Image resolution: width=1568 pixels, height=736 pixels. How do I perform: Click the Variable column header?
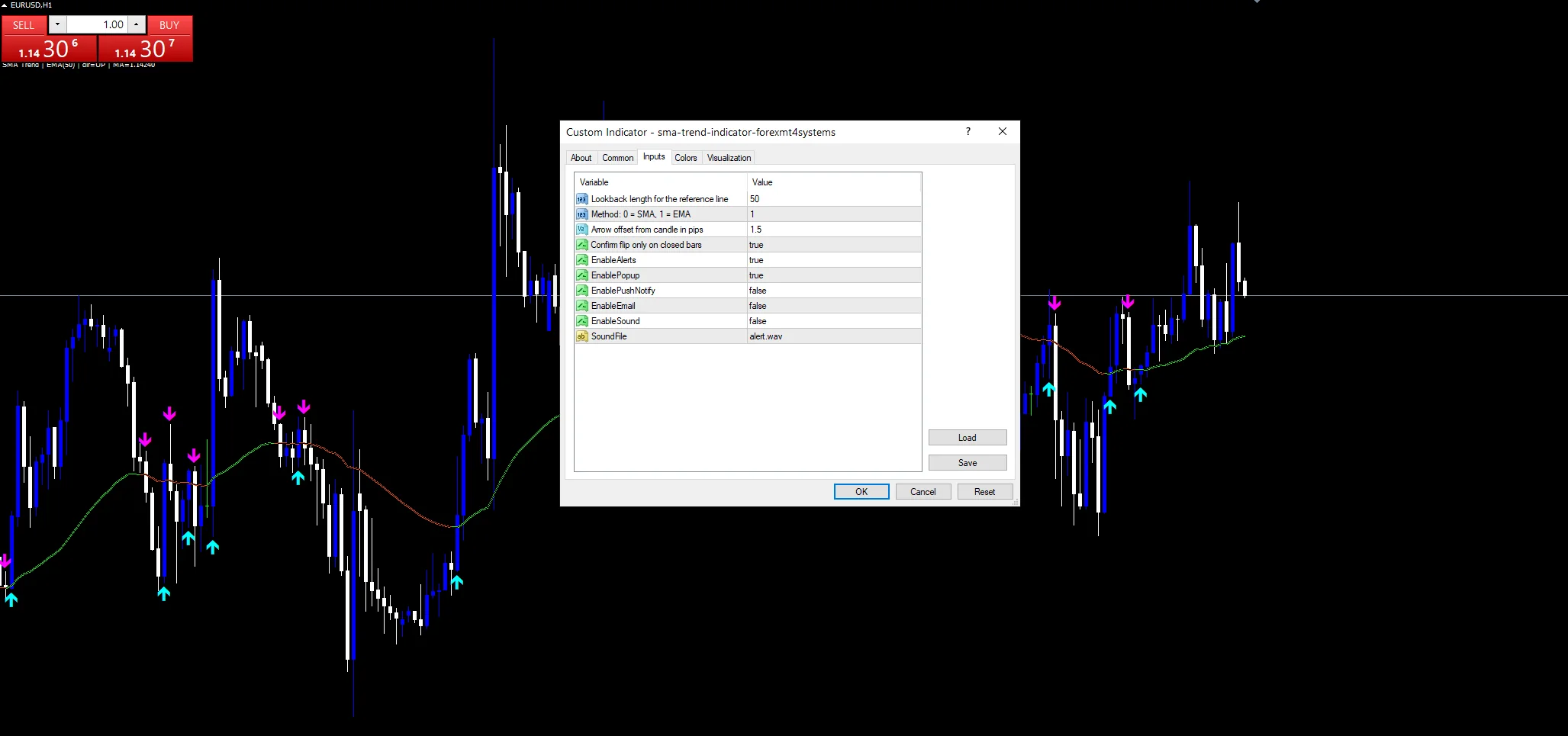click(661, 182)
